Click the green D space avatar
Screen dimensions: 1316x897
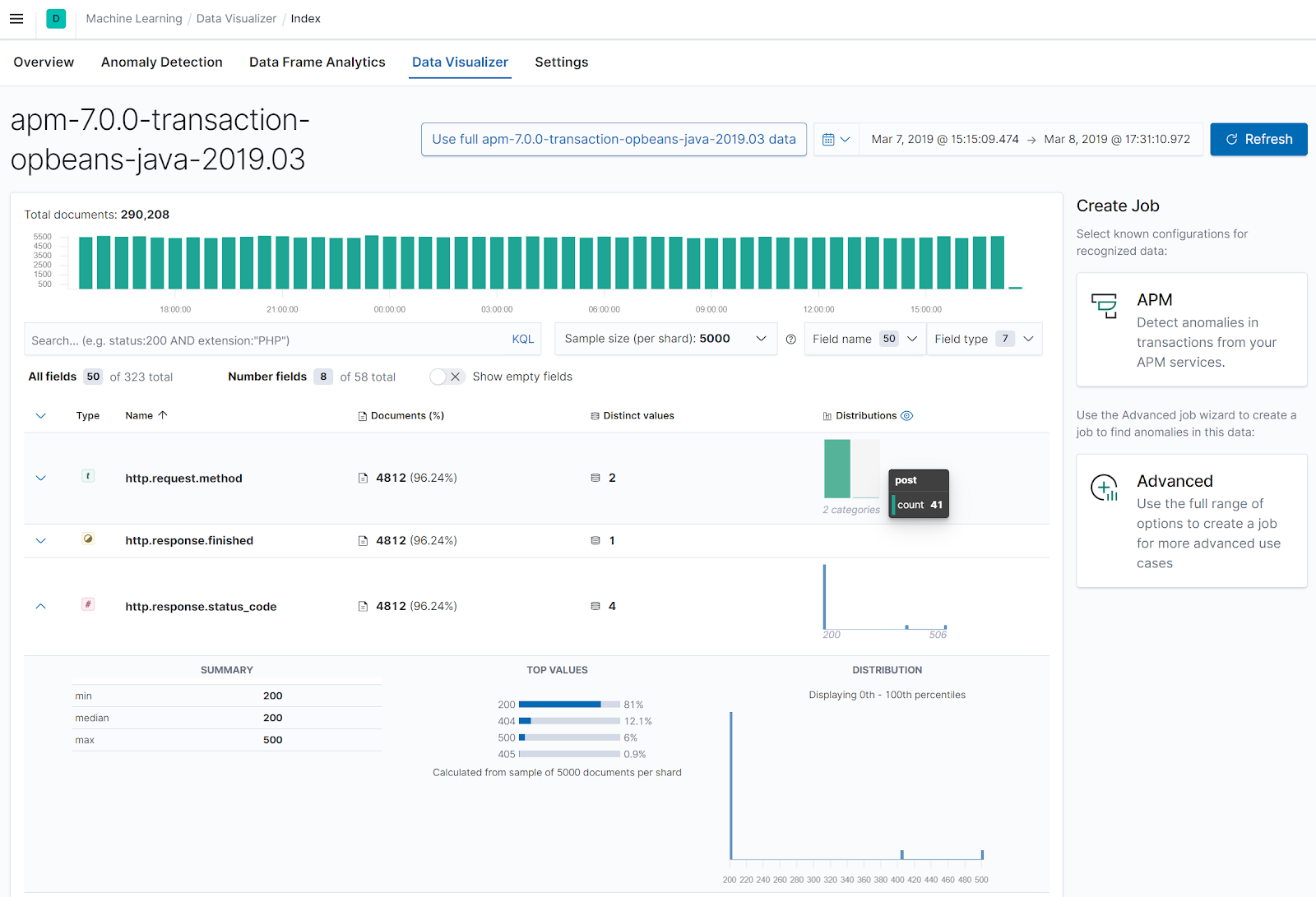pyautogui.click(x=56, y=19)
